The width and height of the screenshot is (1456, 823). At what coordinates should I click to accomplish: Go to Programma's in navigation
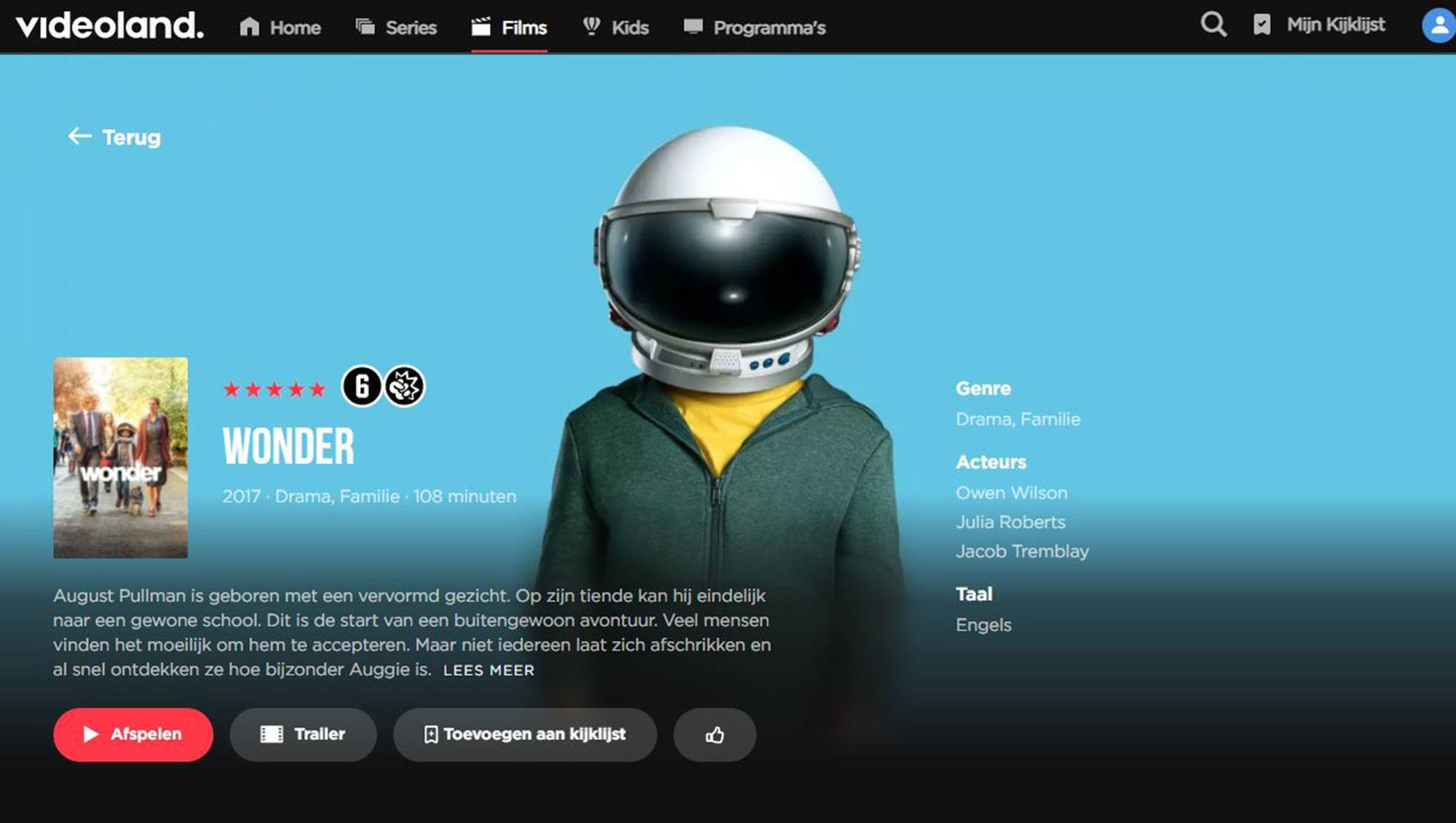754,28
